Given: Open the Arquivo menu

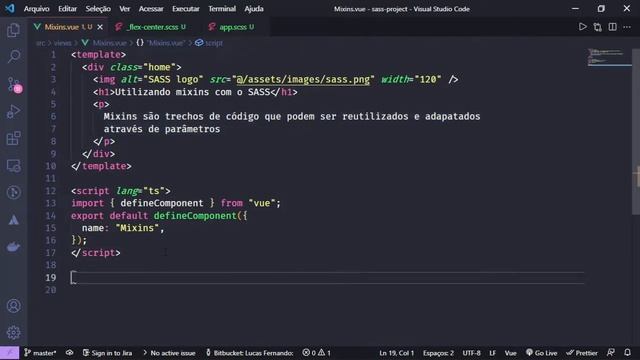Looking at the screenshot, I should pyautogui.click(x=36, y=9).
